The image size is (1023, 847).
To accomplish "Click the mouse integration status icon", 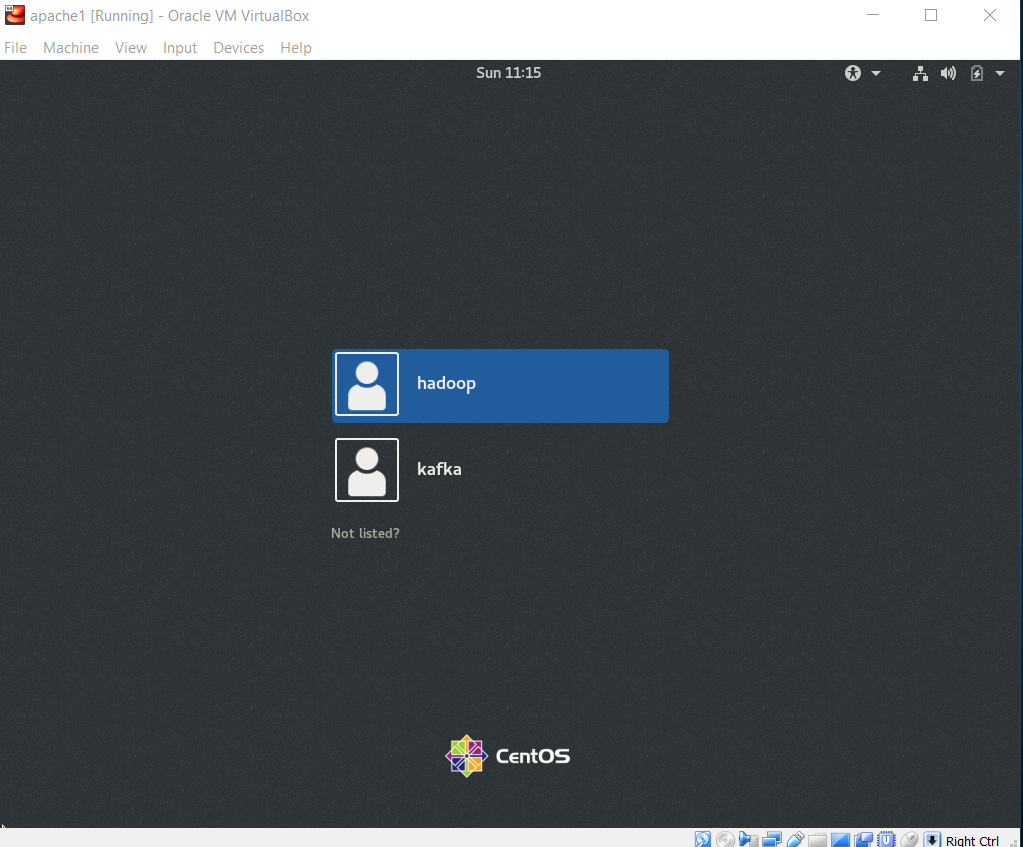I will pos(909,839).
